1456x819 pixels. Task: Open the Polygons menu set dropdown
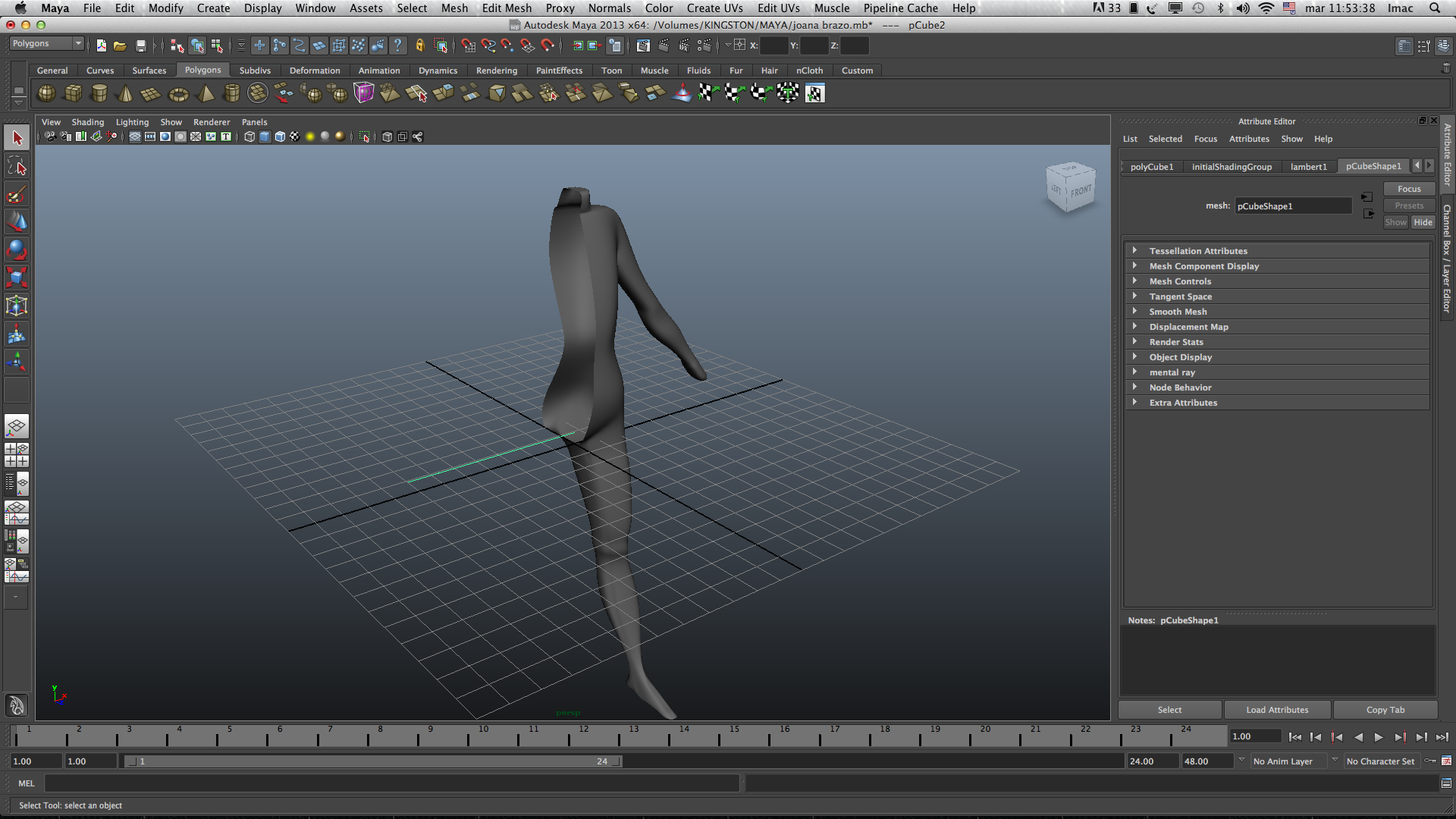[46, 44]
